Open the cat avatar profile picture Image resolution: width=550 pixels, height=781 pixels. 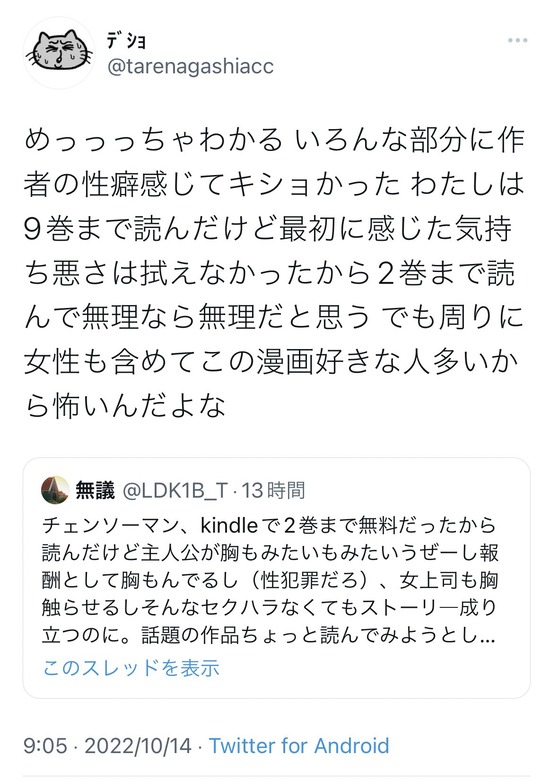click(59, 52)
